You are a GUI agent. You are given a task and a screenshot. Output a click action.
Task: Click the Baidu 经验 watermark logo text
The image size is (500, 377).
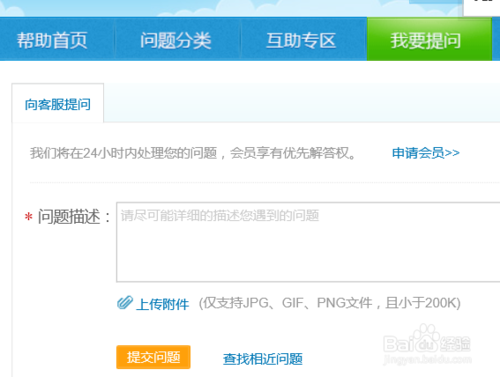point(456,344)
